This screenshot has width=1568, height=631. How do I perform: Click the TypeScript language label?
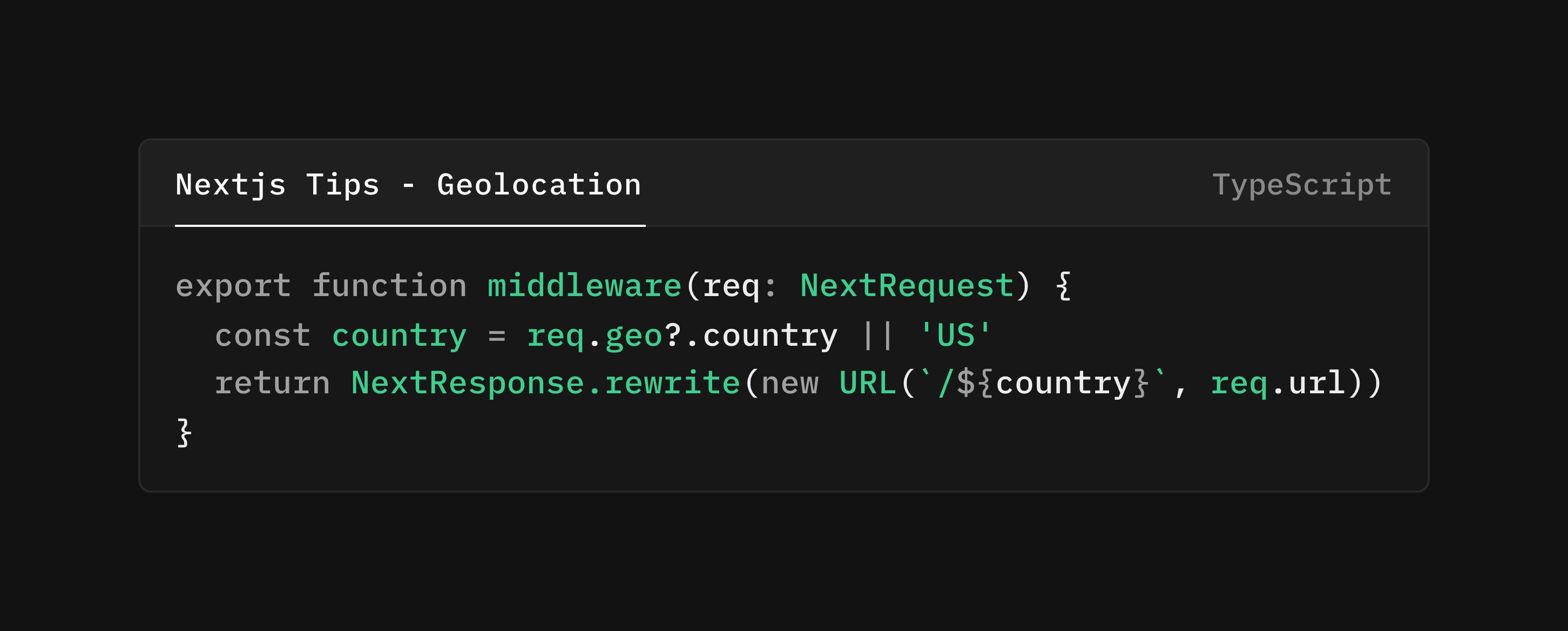[x=1301, y=185]
